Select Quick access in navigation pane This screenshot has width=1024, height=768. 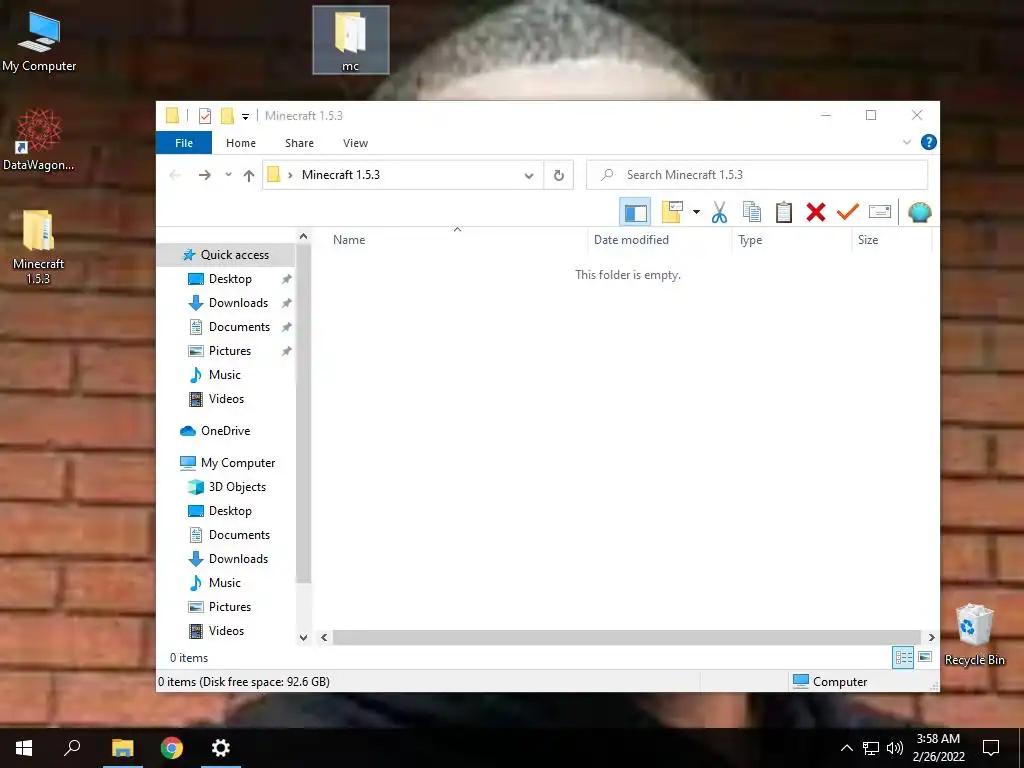(227, 255)
